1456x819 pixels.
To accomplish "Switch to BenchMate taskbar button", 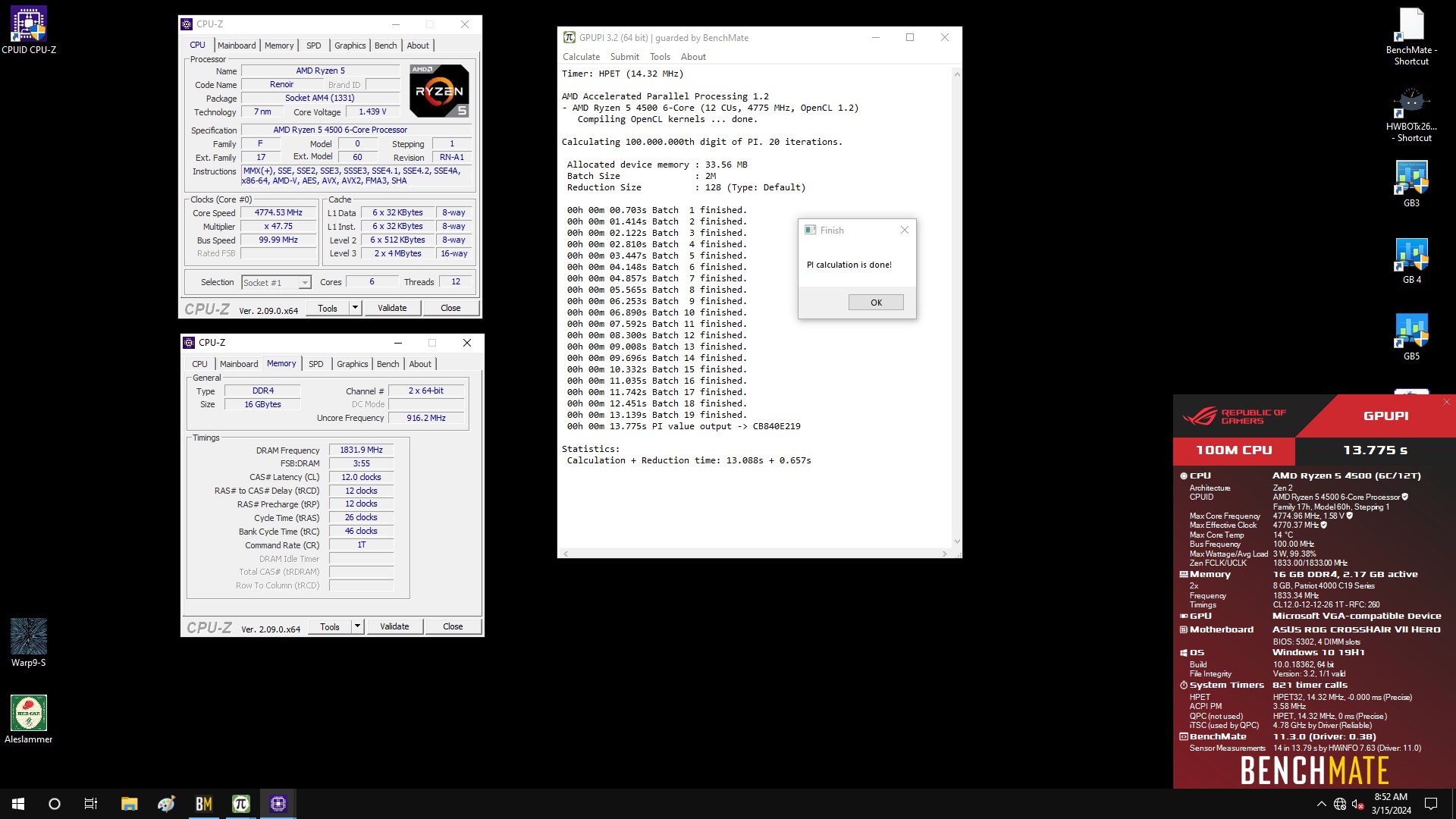I will pyautogui.click(x=203, y=804).
